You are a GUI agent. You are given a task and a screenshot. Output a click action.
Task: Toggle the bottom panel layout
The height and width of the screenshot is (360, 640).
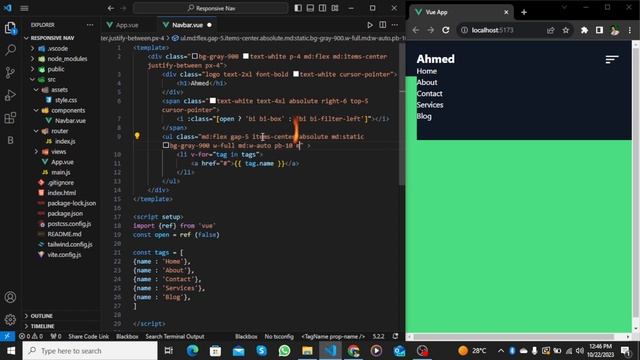point(310,8)
